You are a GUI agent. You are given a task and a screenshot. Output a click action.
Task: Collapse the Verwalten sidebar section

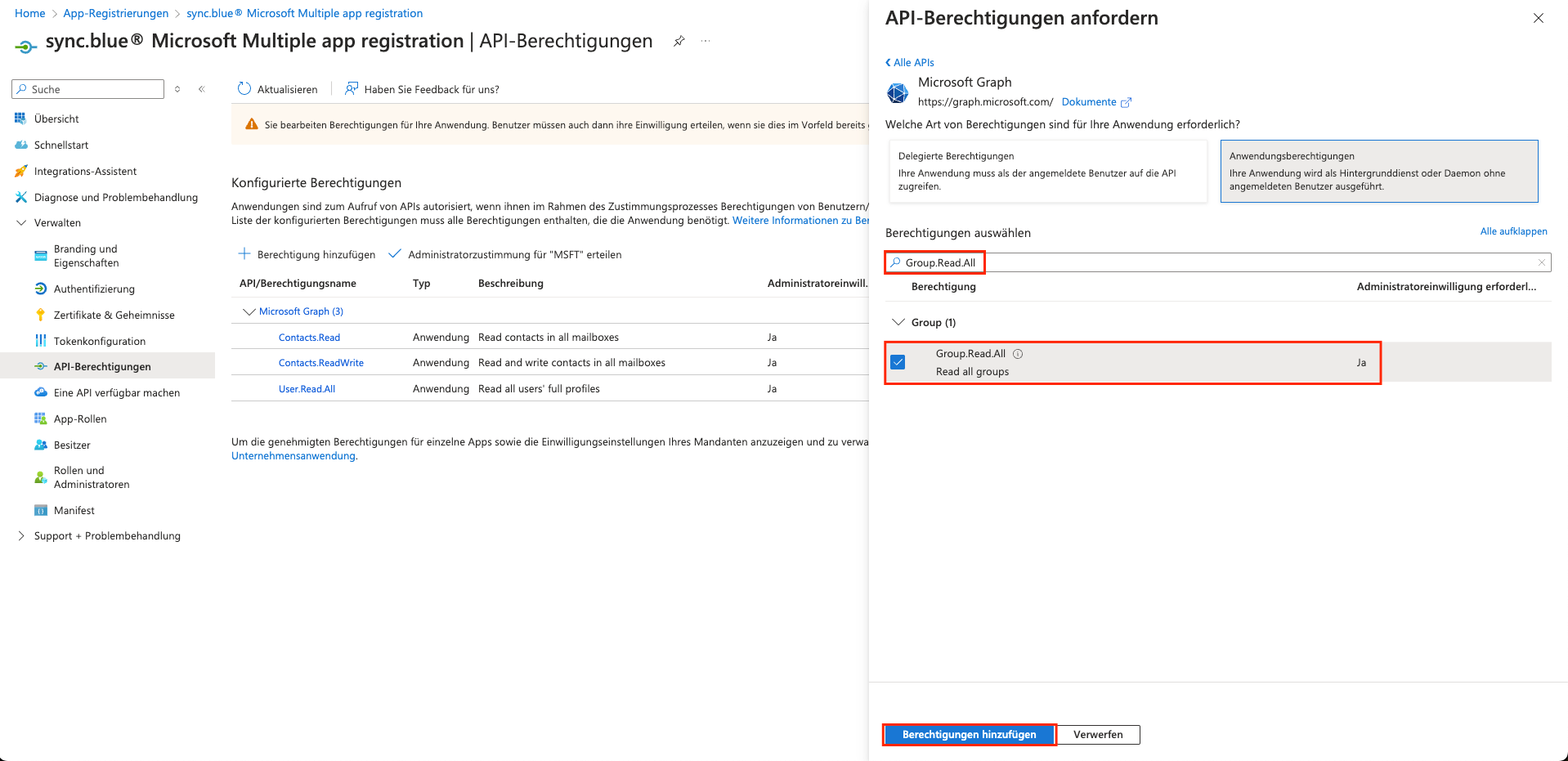[21, 223]
